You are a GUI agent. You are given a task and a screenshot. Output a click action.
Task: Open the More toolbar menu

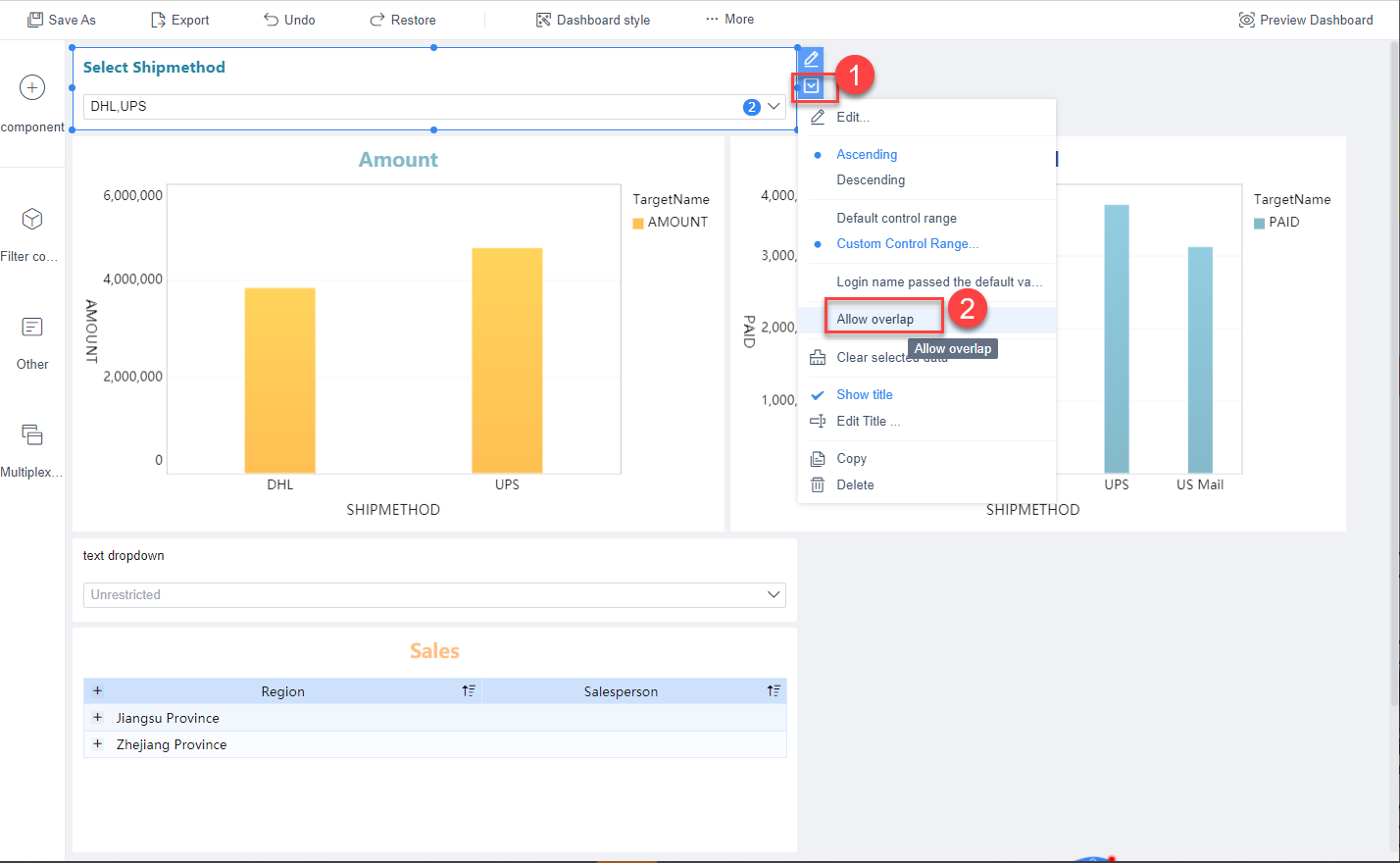[x=729, y=20]
